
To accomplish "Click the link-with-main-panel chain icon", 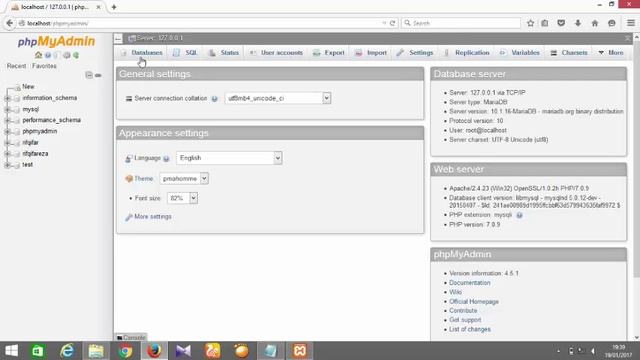I will [98, 75].
